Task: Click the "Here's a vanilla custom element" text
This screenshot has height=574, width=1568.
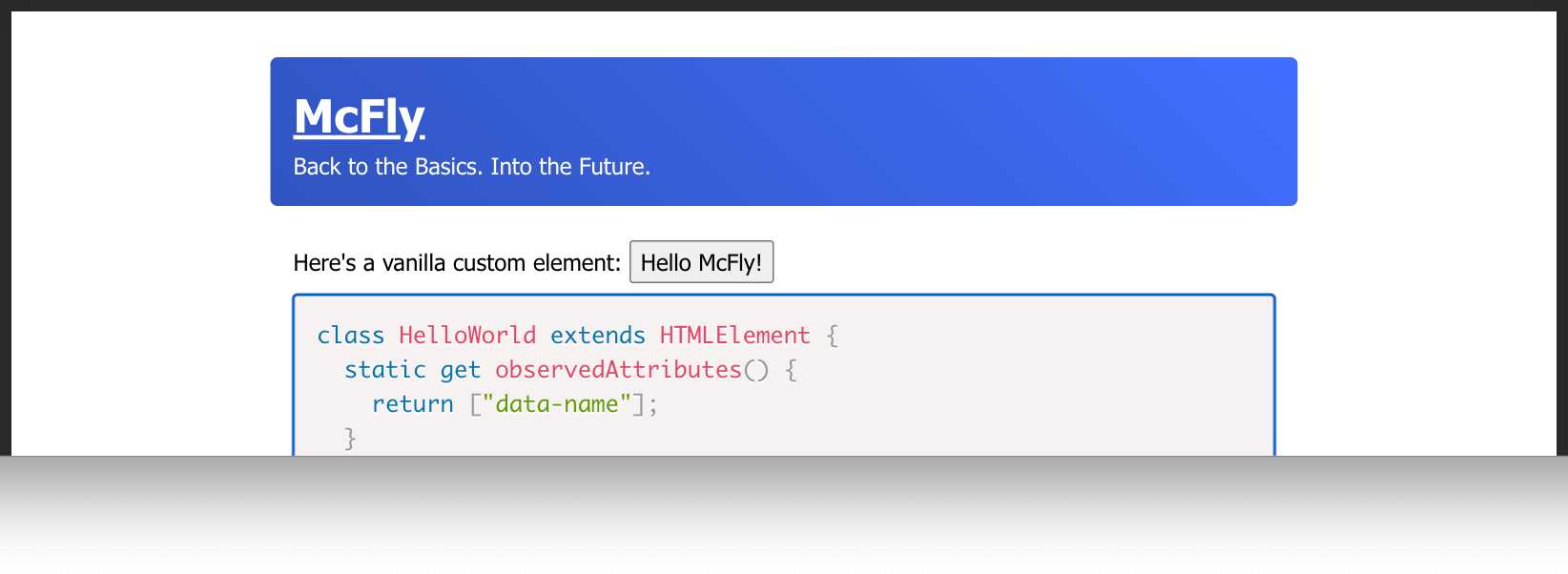Action: click(456, 263)
